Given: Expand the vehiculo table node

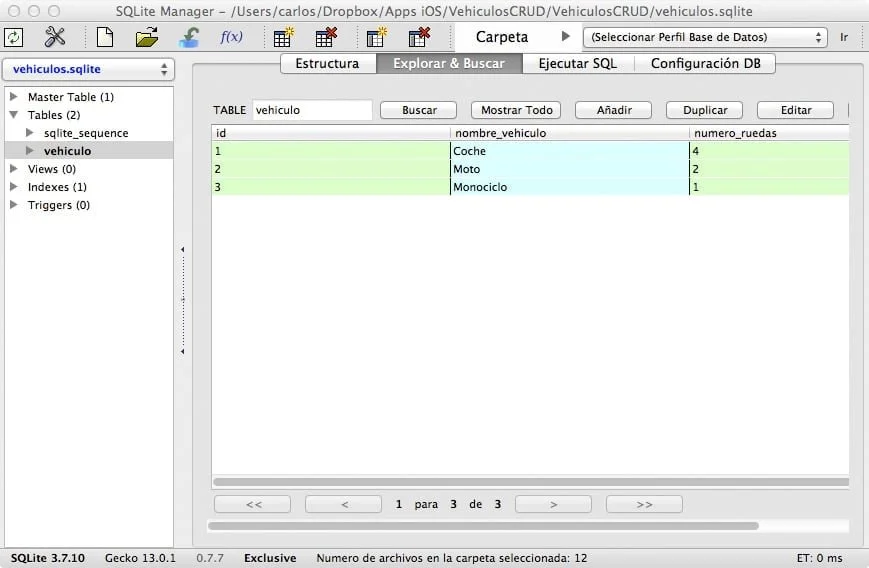Looking at the screenshot, I should pos(30,151).
